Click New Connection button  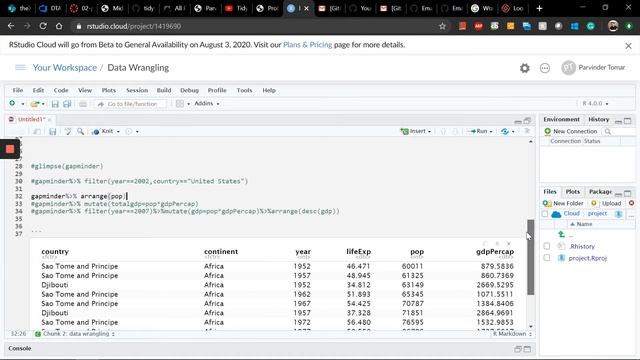pyautogui.click(x=571, y=131)
